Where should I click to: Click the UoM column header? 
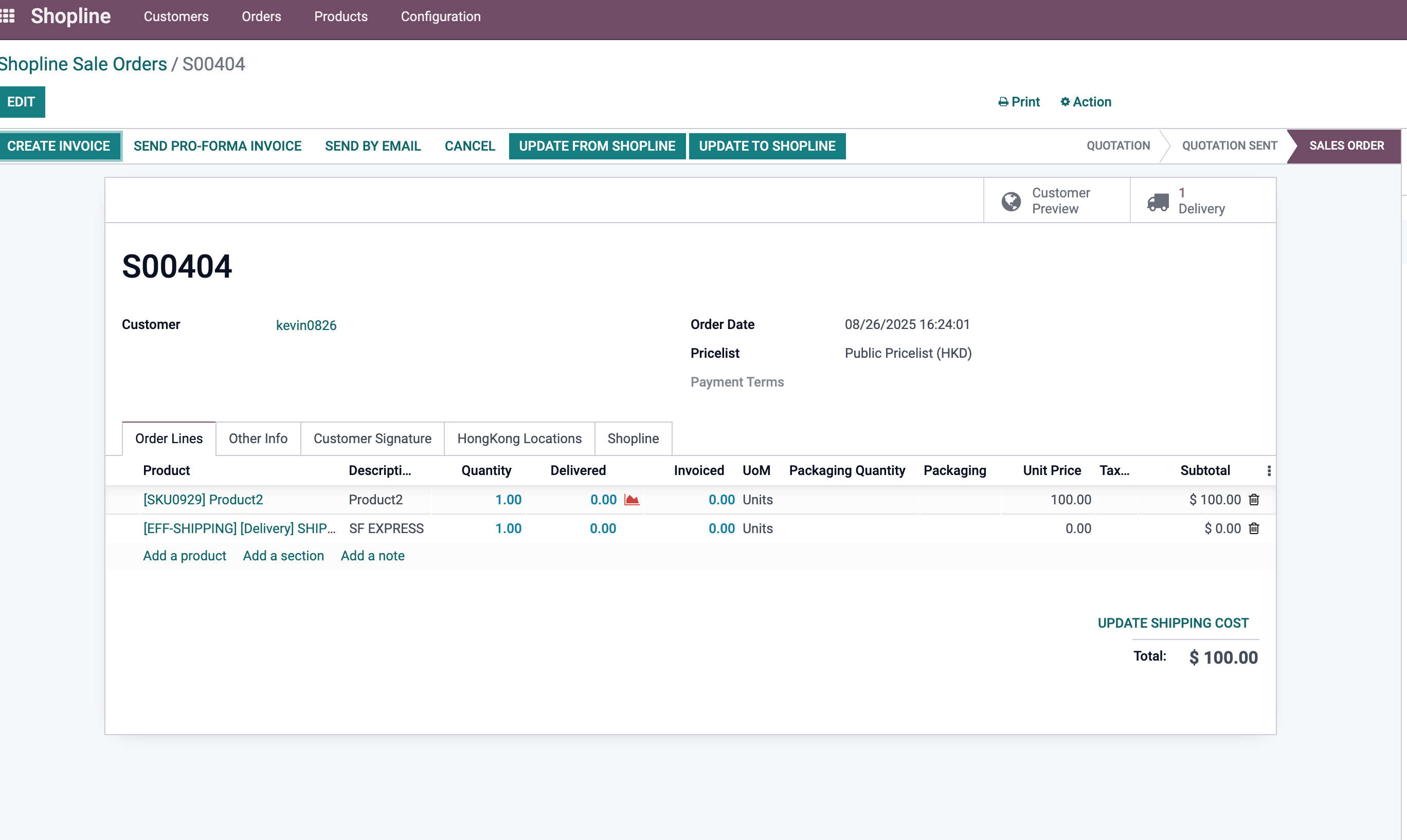(756, 470)
